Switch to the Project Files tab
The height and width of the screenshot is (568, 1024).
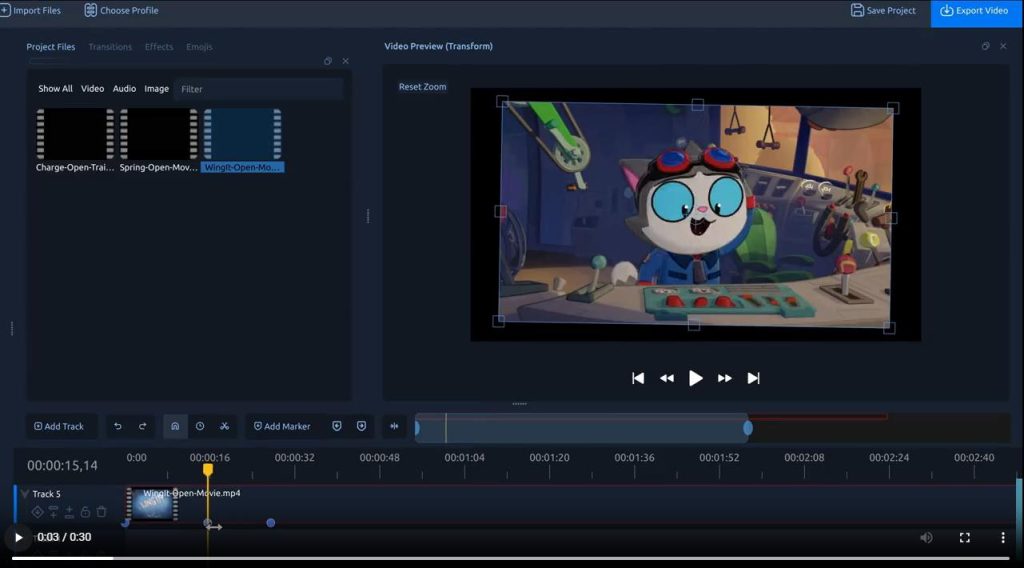coord(50,47)
